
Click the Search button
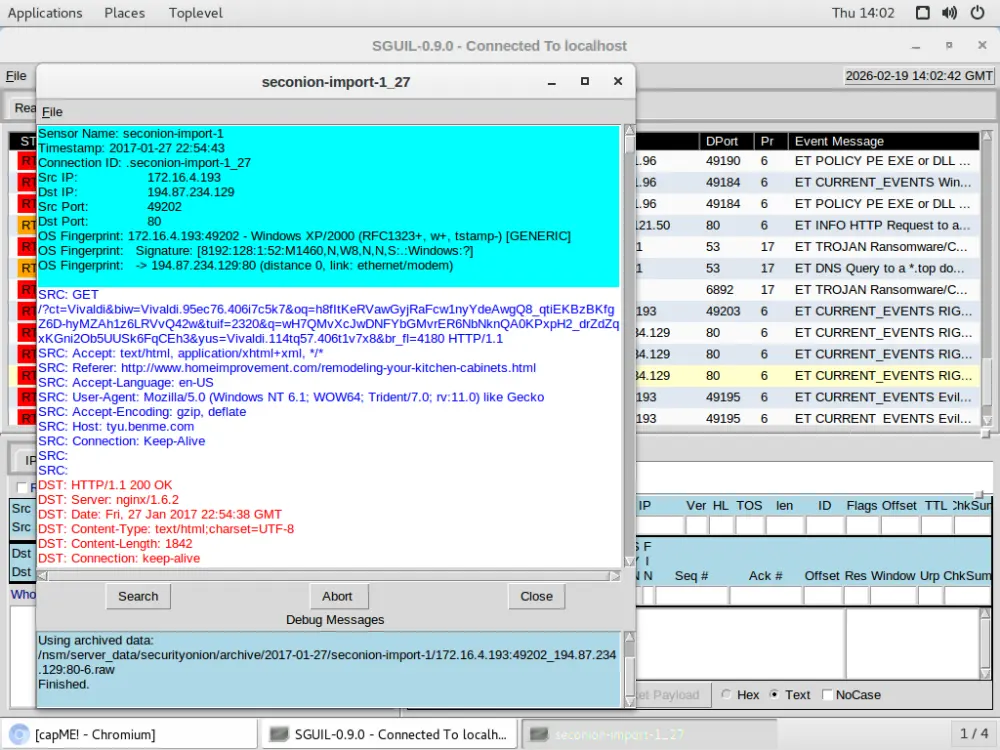[138, 596]
